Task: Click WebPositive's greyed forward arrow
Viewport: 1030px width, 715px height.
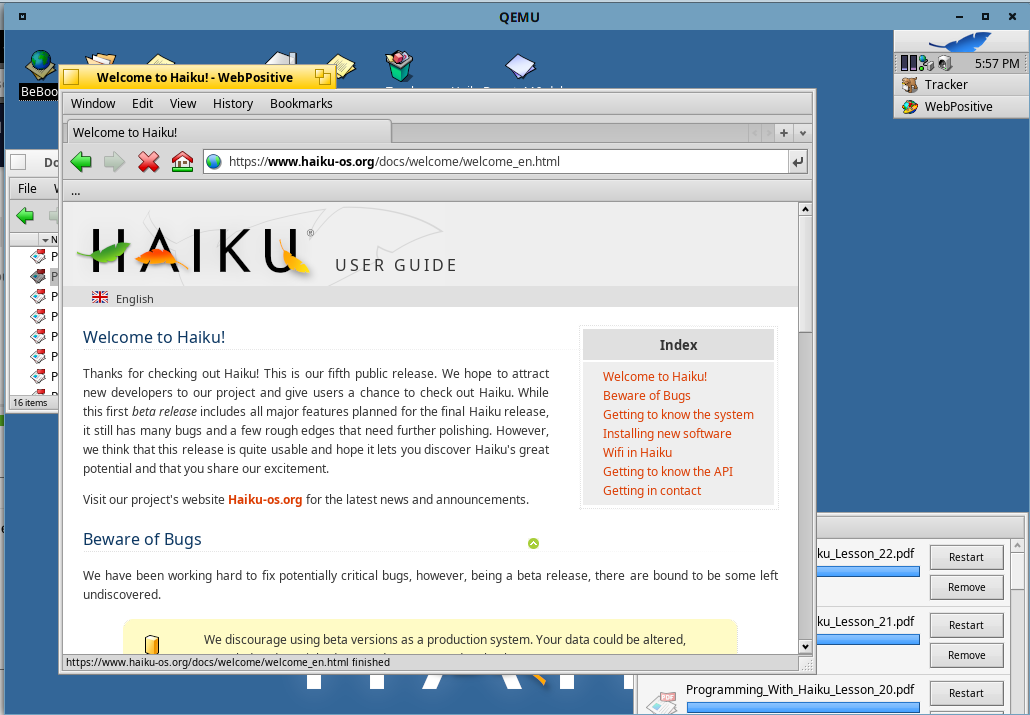Action: click(114, 161)
